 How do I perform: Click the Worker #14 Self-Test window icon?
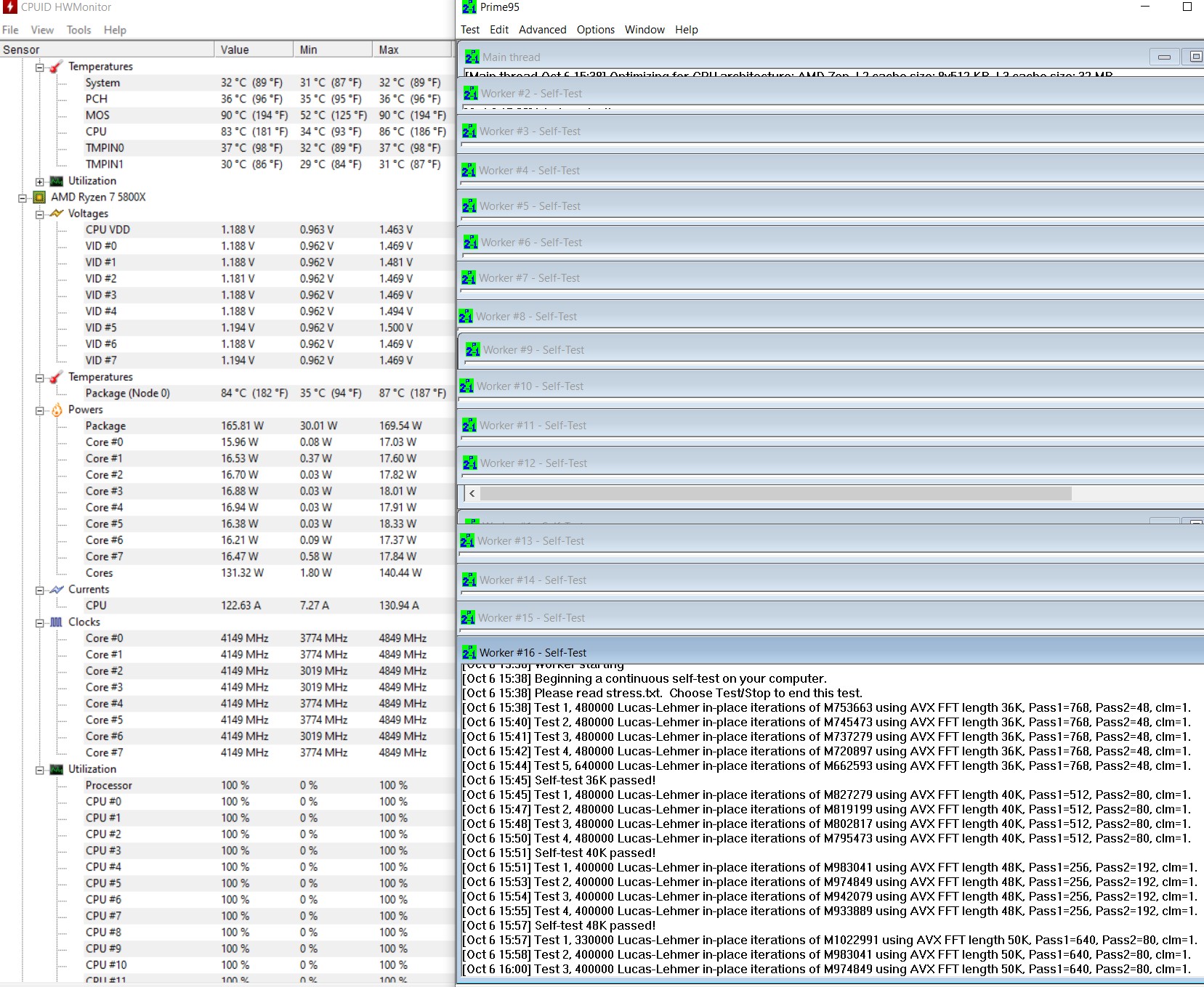tap(469, 580)
